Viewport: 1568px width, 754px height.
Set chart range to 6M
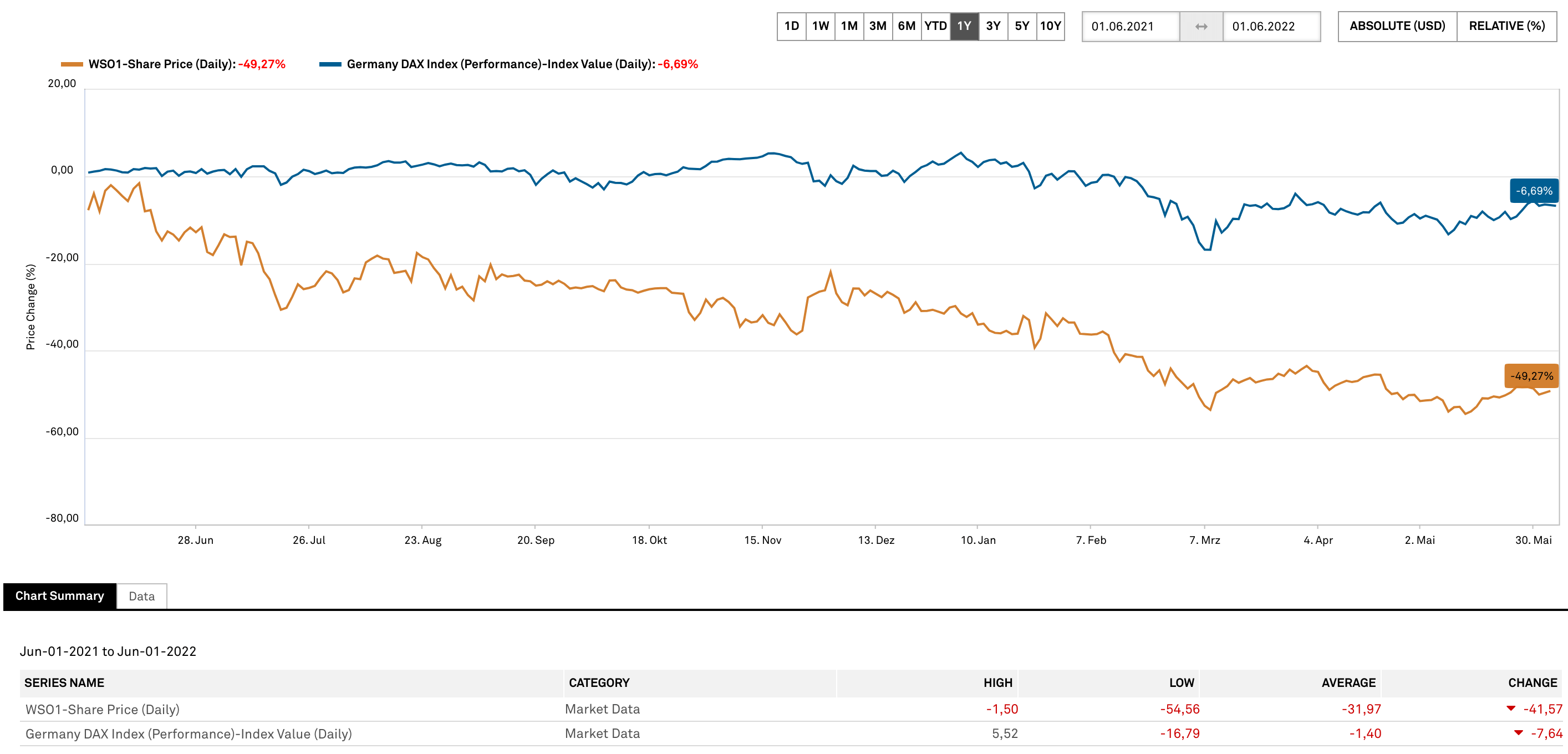point(907,26)
